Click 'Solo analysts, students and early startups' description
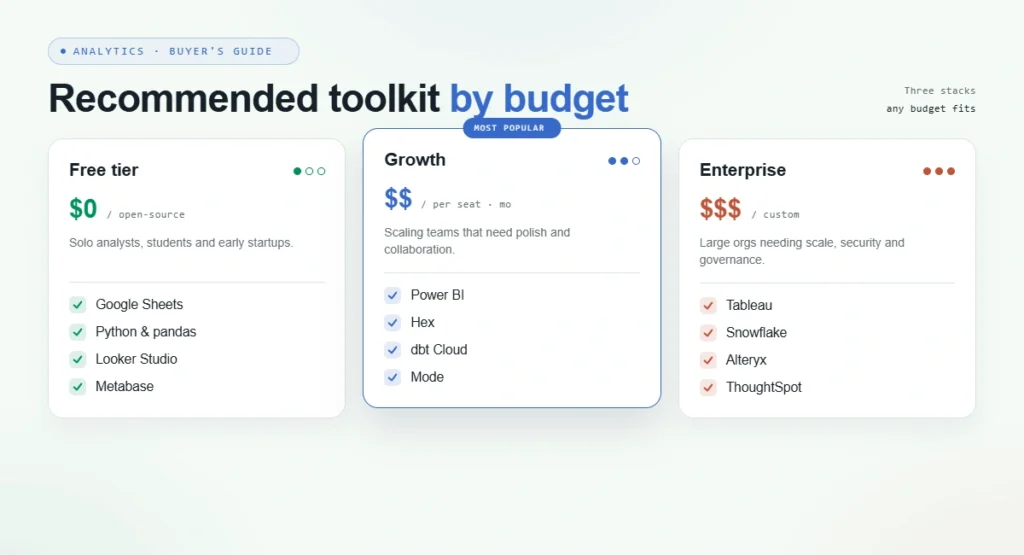Viewport: 1024px width, 555px height. (x=181, y=243)
